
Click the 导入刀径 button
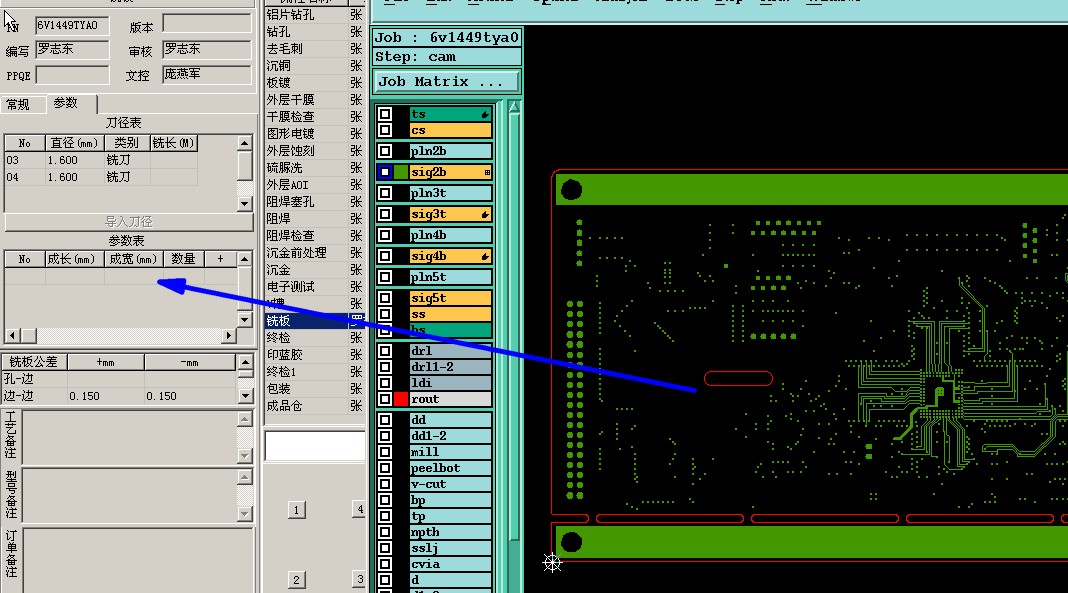128,222
